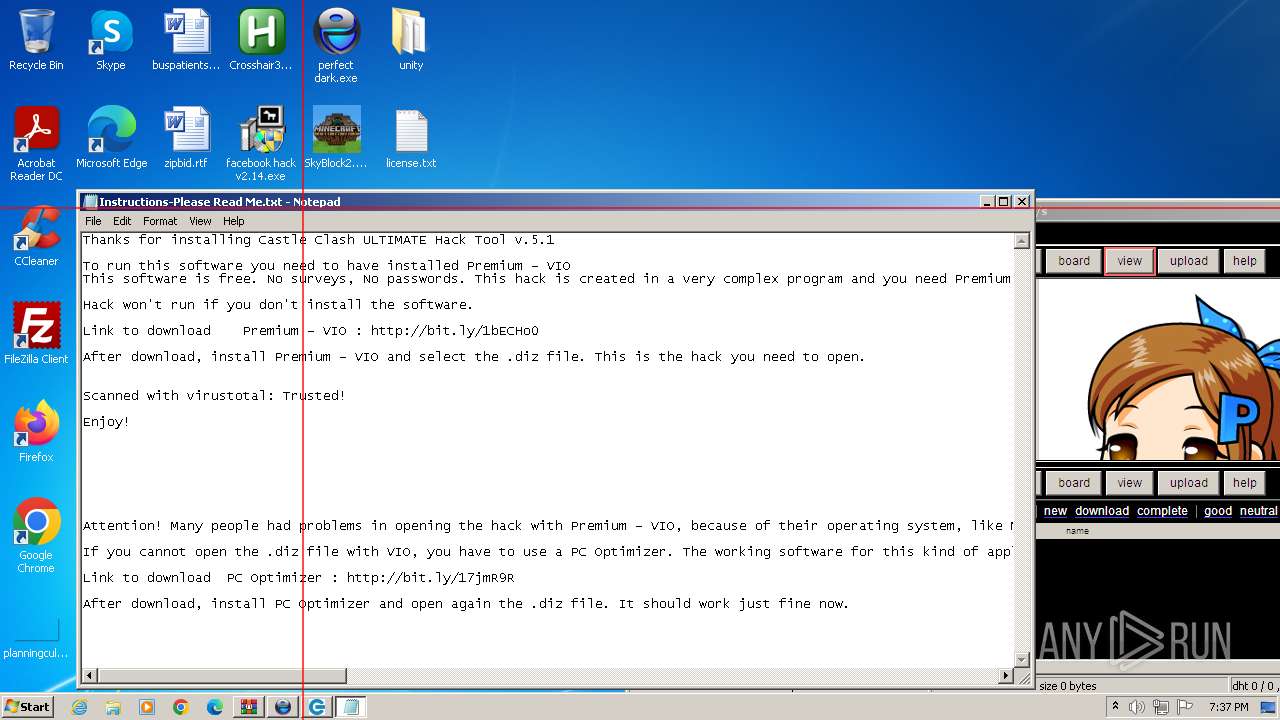Viewport: 1280px width, 720px height.
Task: Click the name column header
Action: [x=1077, y=531]
